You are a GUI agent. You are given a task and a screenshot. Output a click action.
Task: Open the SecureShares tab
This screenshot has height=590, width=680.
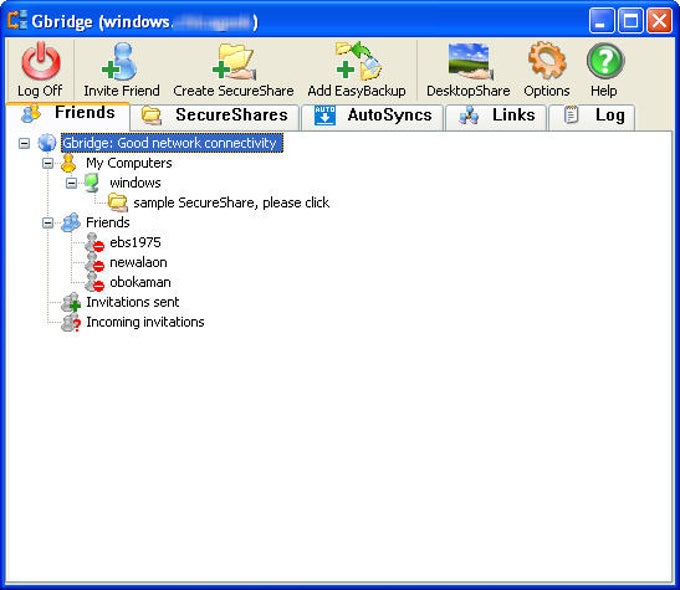pos(215,116)
